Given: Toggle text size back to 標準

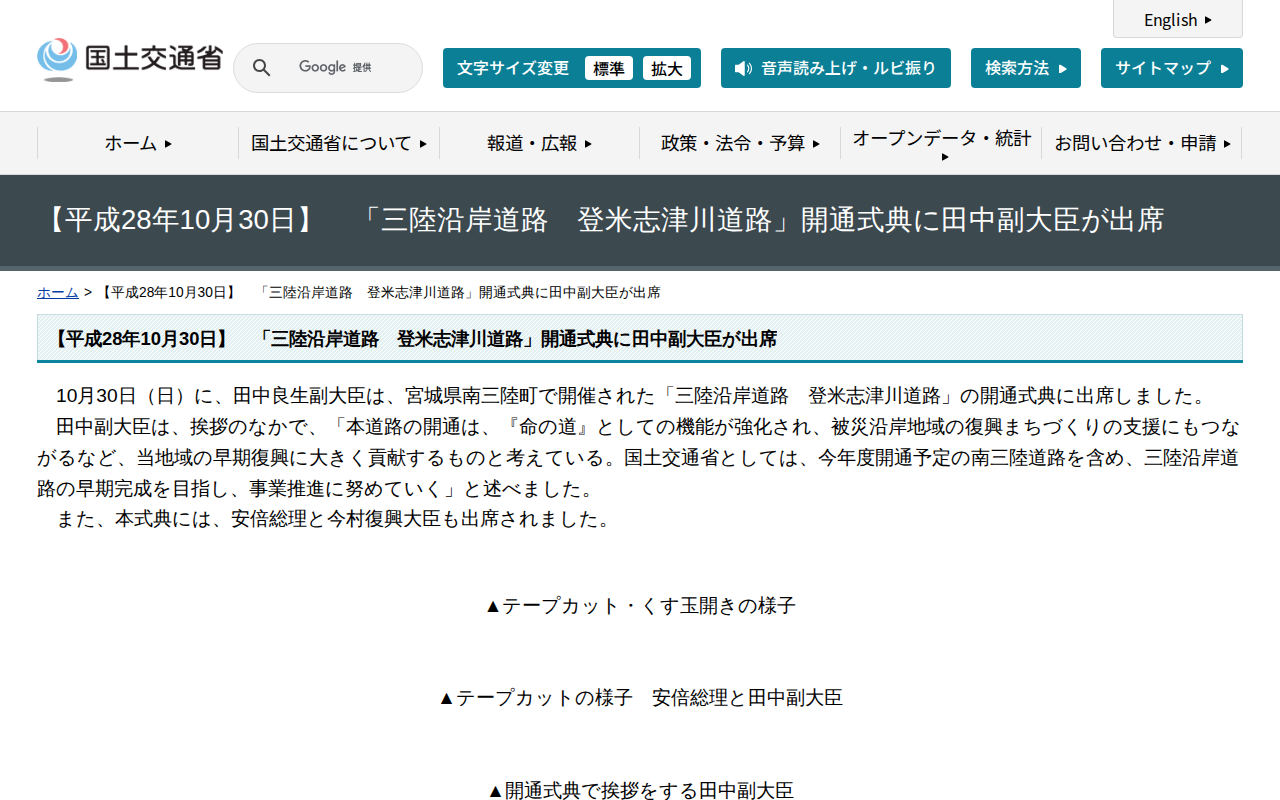Looking at the screenshot, I should [609, 68].
